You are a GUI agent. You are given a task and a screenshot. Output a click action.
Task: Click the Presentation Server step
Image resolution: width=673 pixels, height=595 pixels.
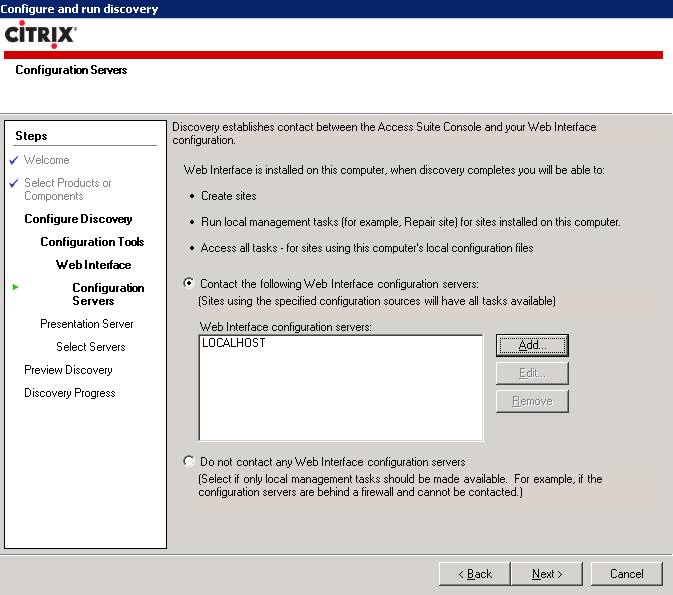(x=86, y=324)
